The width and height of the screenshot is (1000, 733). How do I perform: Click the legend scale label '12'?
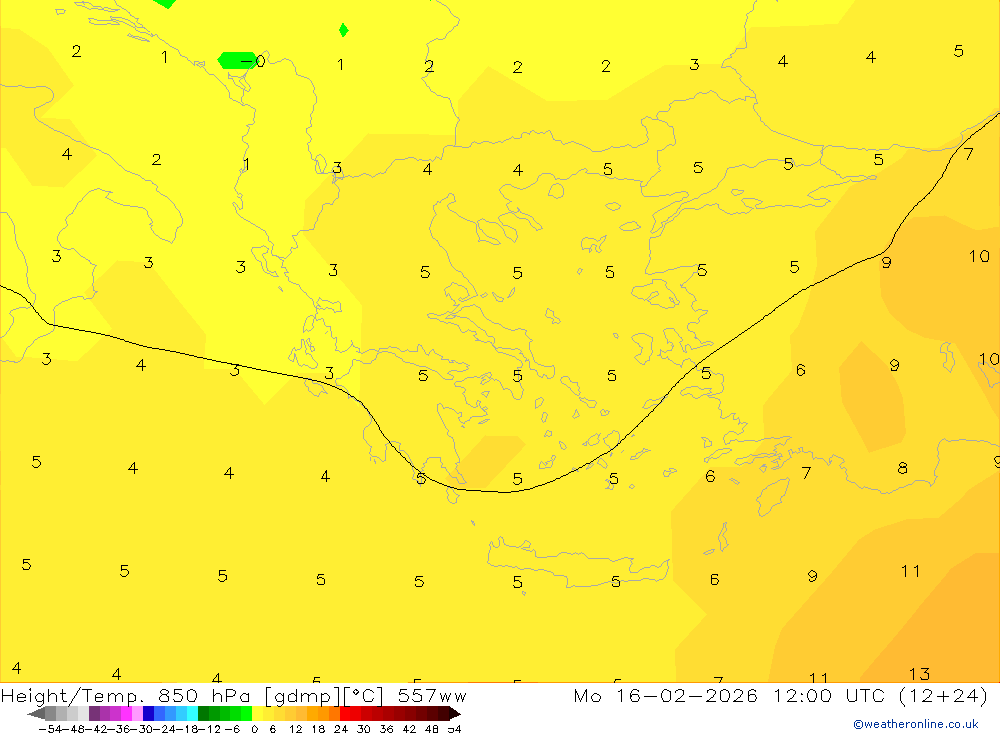[296, 729]
